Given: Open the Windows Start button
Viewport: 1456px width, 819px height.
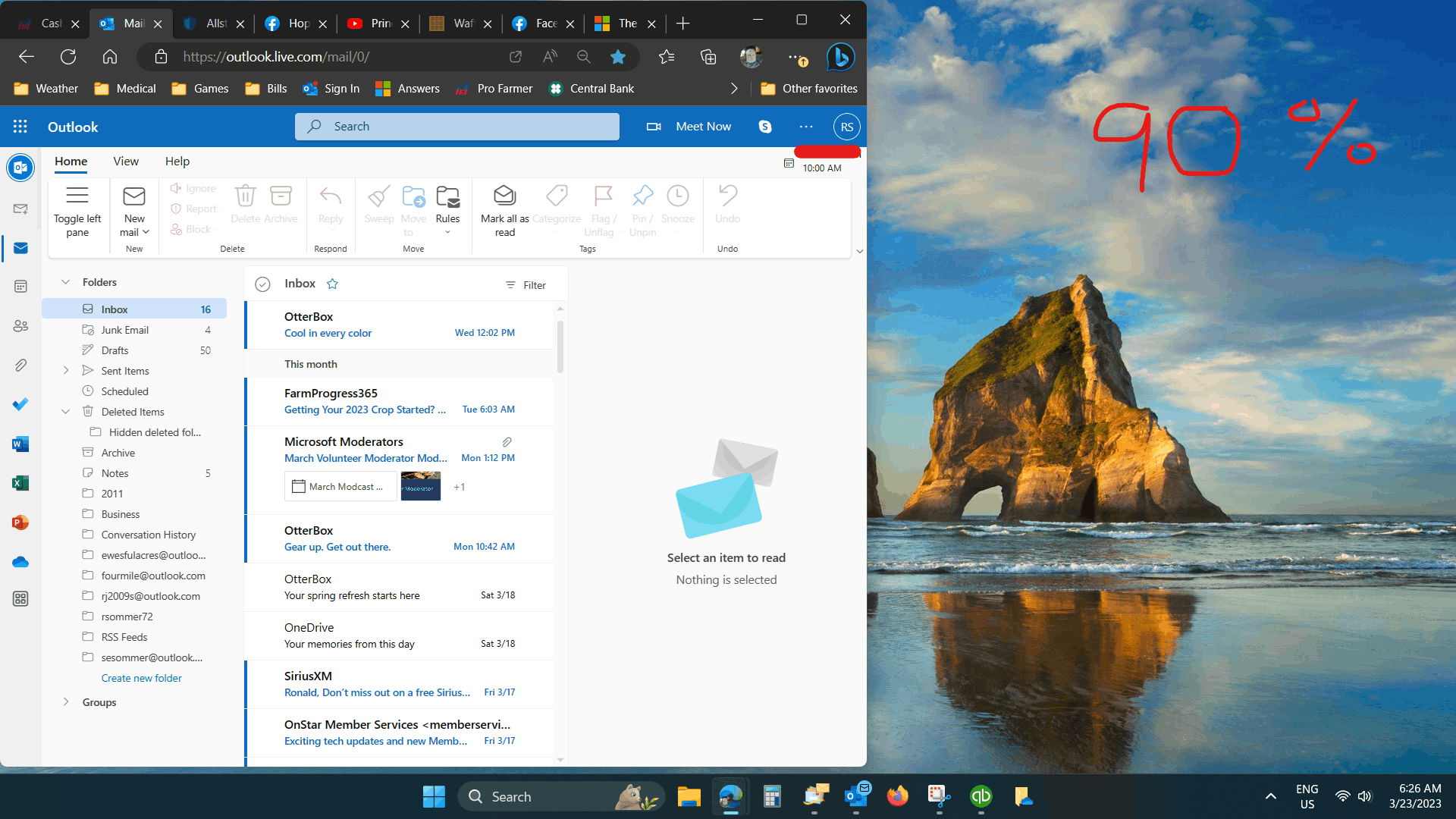Looking at the screenshot, I should (434, 797).
